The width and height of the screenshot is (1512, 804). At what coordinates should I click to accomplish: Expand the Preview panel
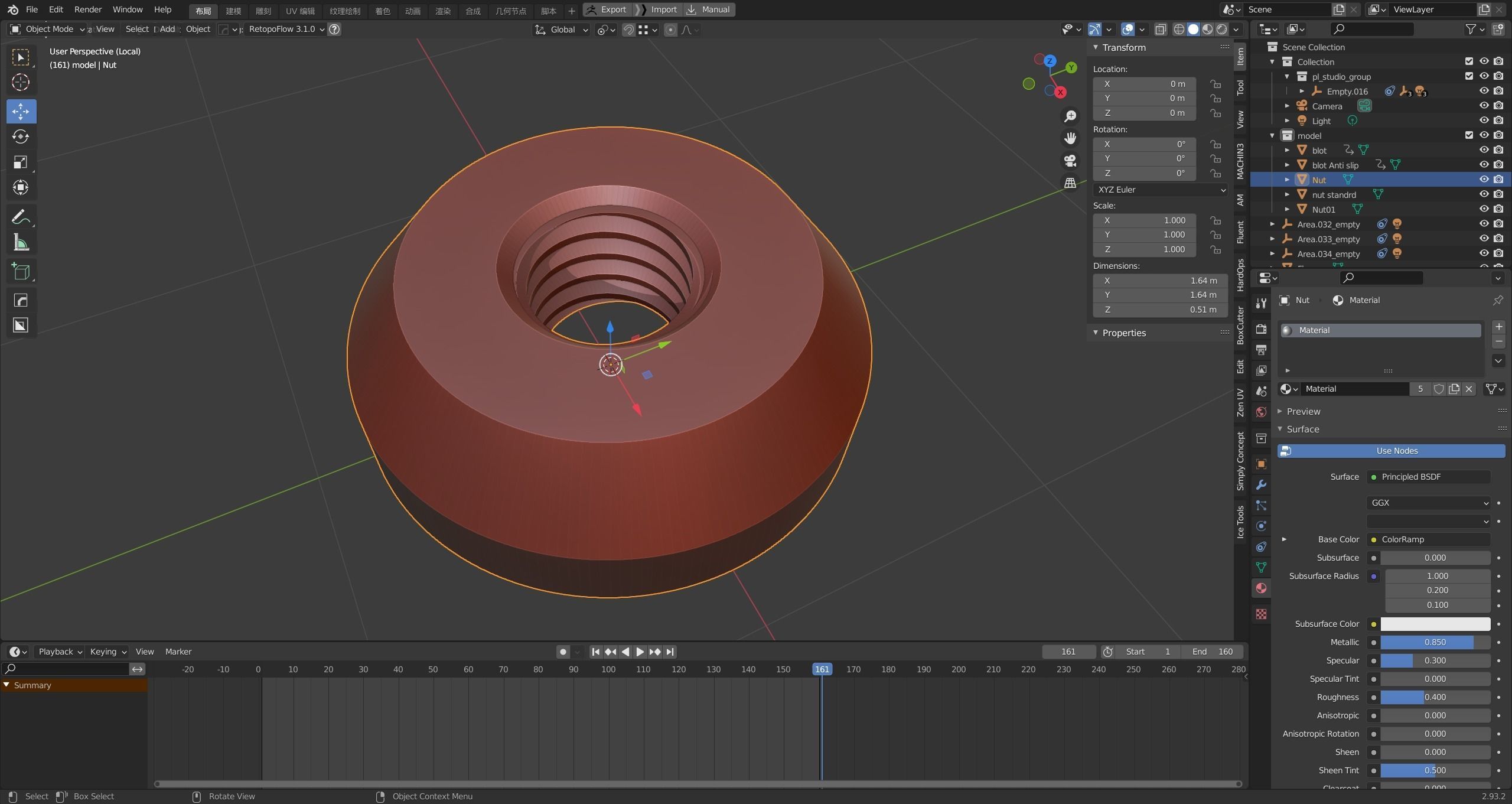[1303, 411]
